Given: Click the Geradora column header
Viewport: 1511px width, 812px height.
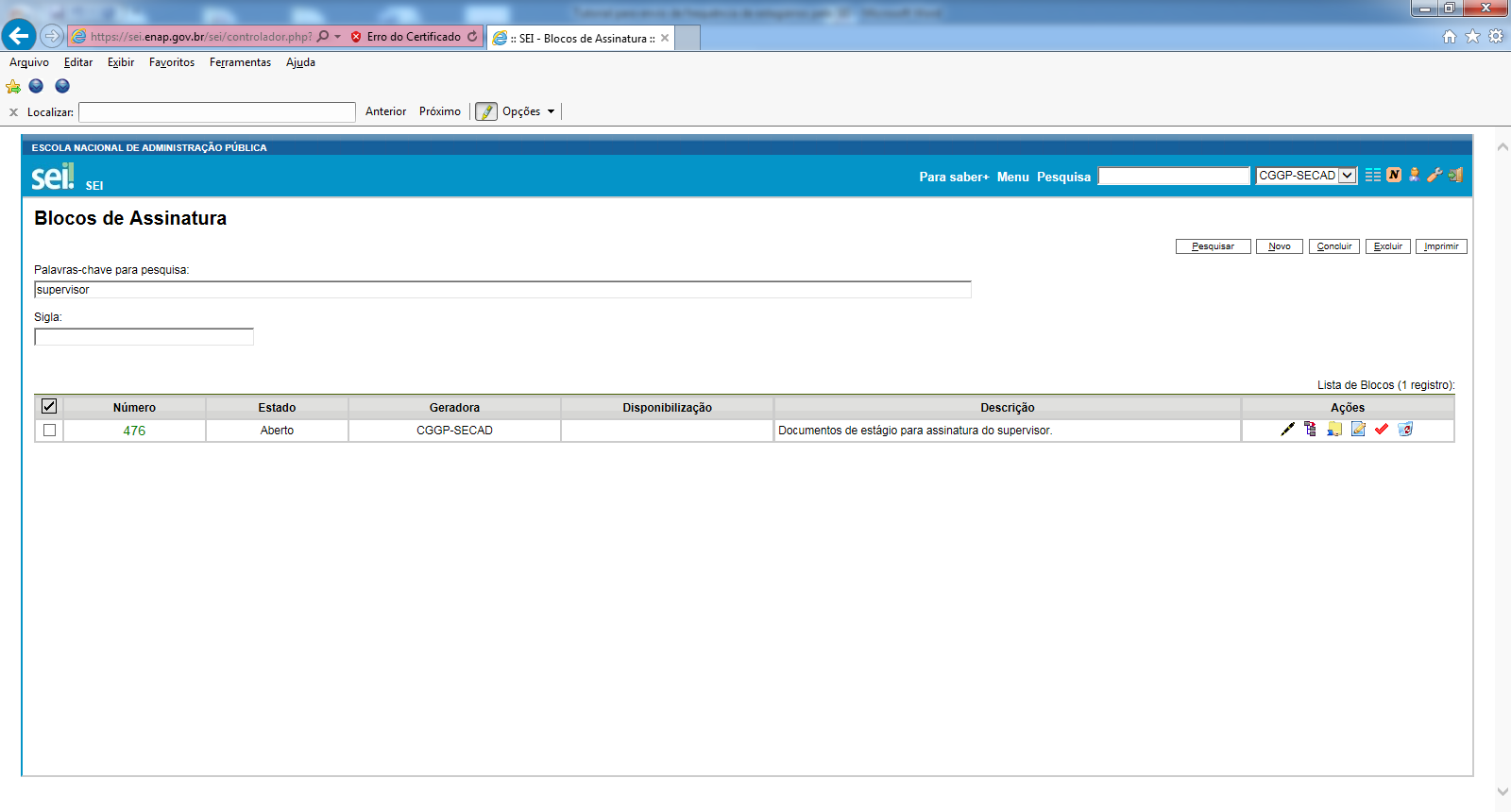Looking at the screenshot, I should (454, 408).
